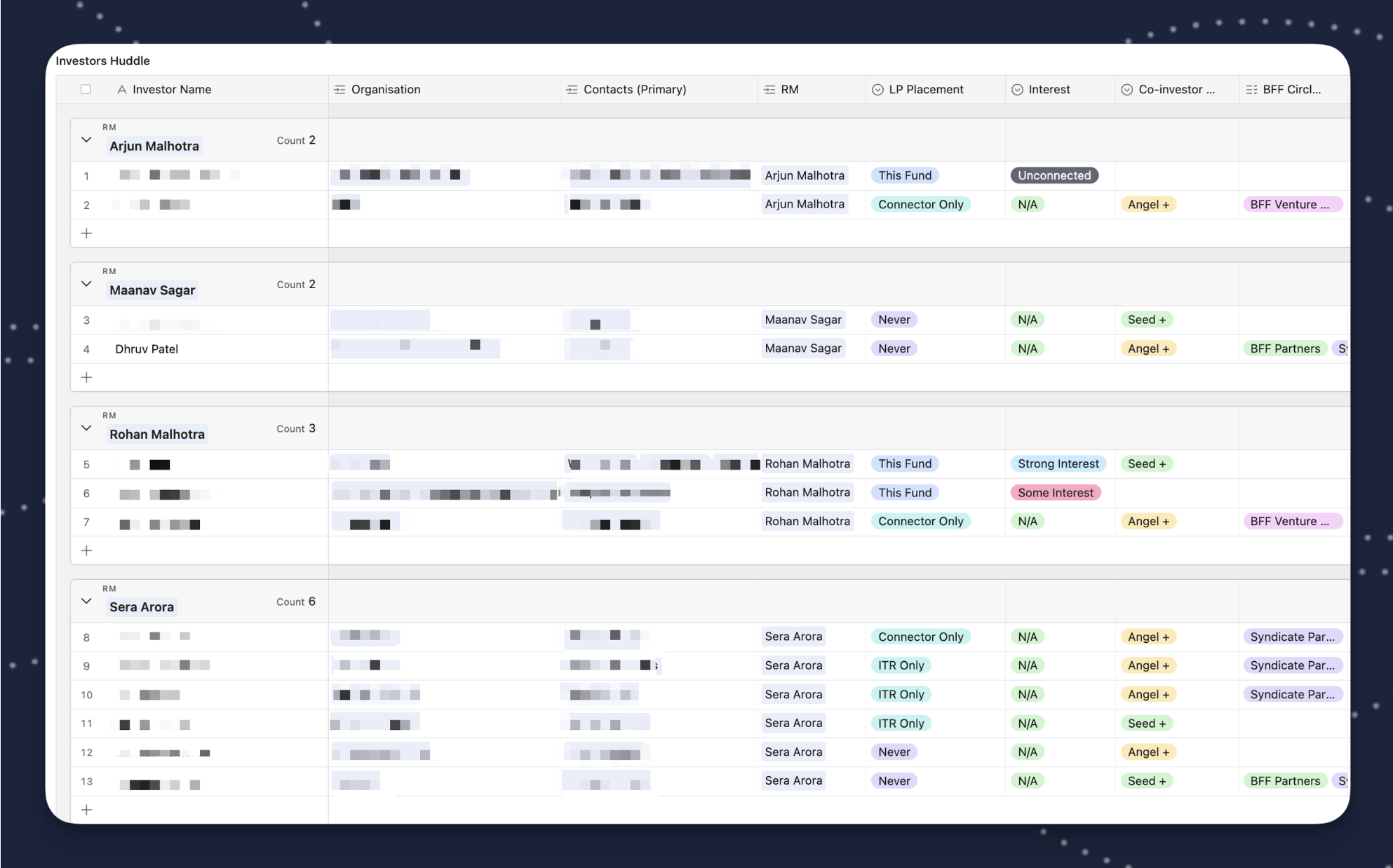Viewport: 1393px width, 868px height.
Task: Collapse the Maanav Sagar group
Action: point(86,284)
